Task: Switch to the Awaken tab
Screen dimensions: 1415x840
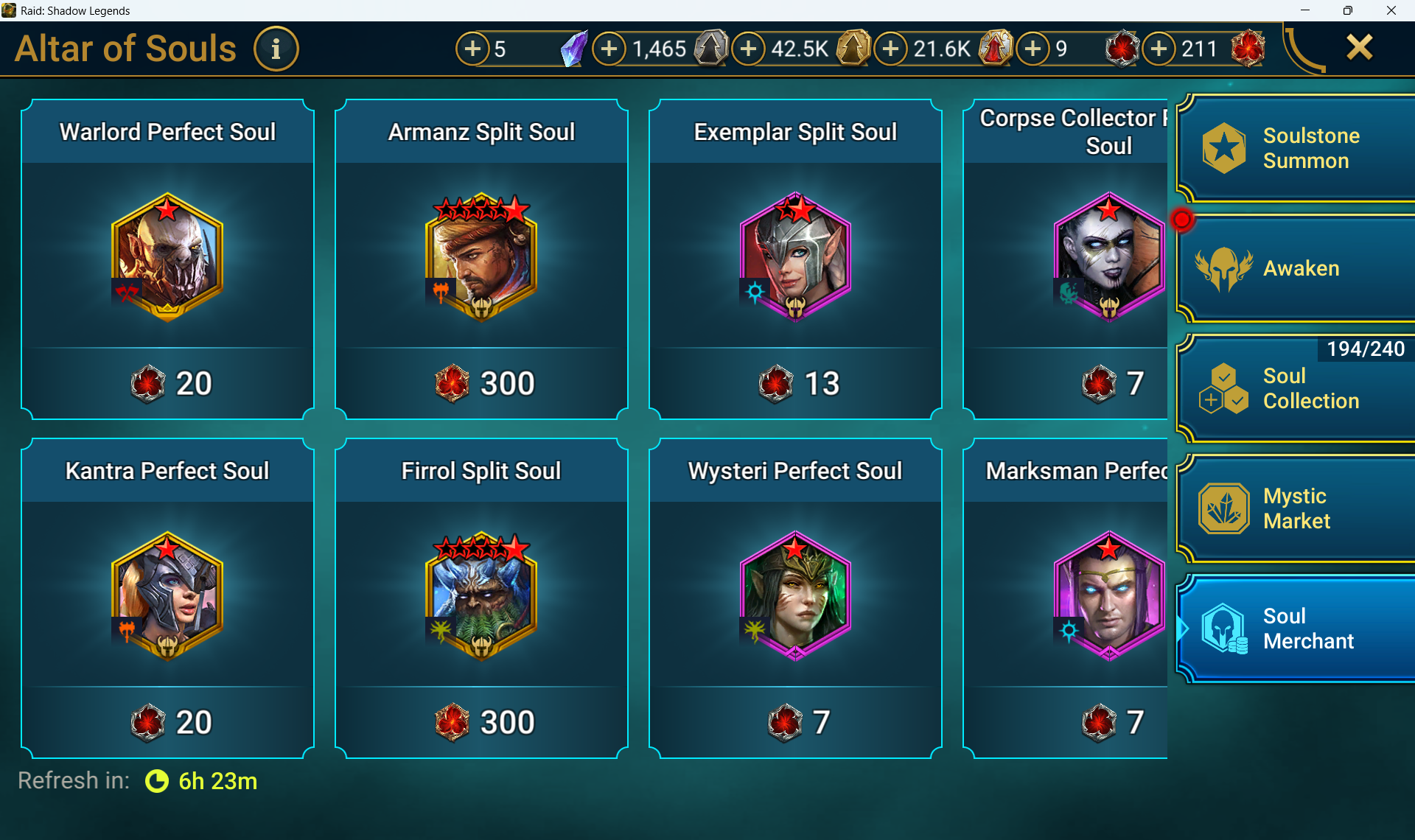Action: pos(1296,269)
